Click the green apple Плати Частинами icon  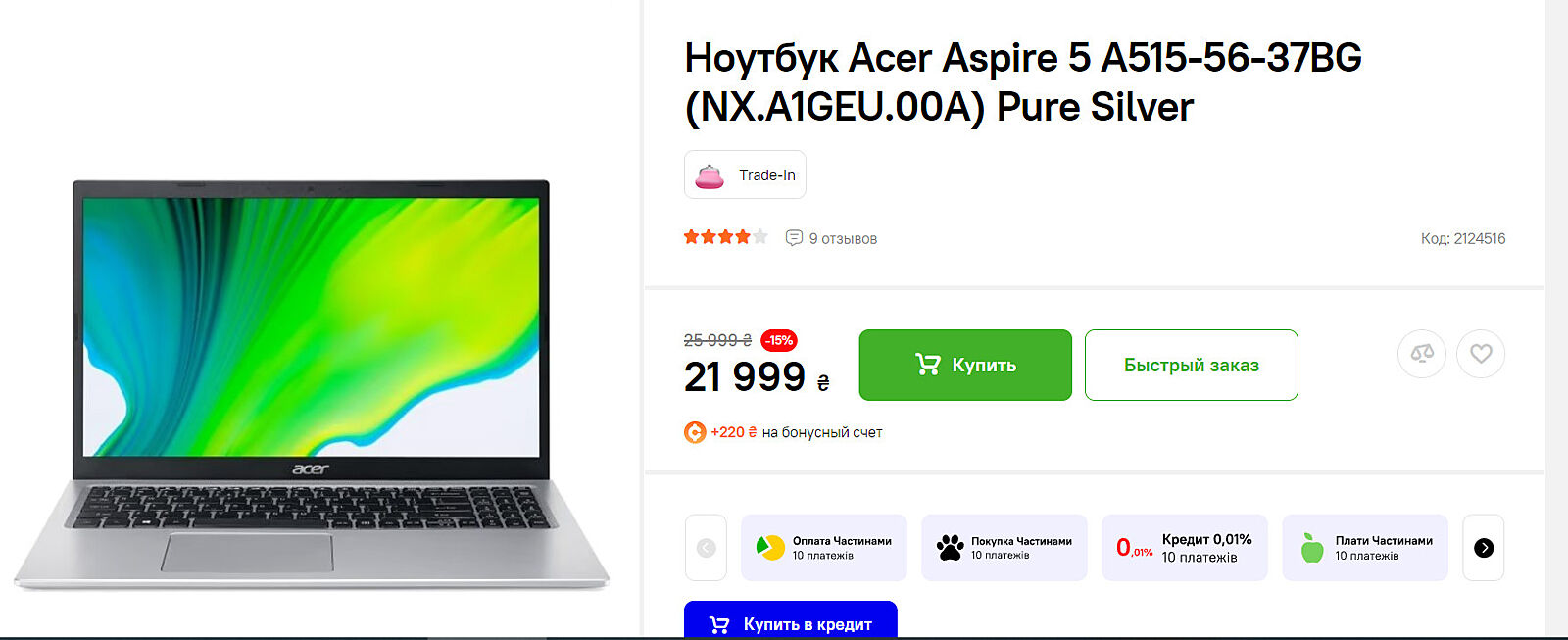[x=1312, y=548]
